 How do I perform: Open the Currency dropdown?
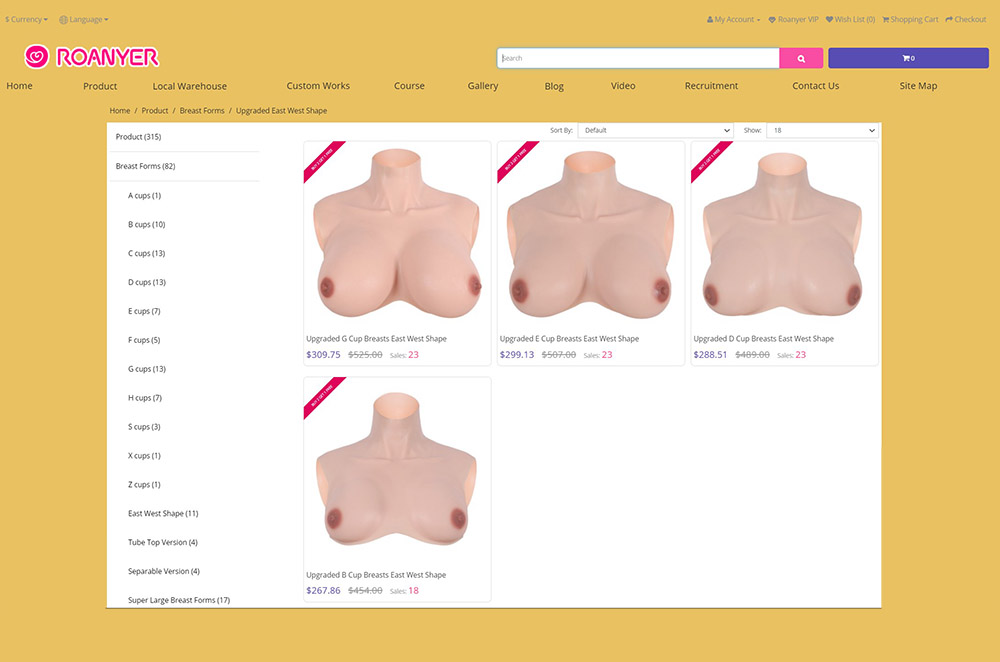point(26,19)
